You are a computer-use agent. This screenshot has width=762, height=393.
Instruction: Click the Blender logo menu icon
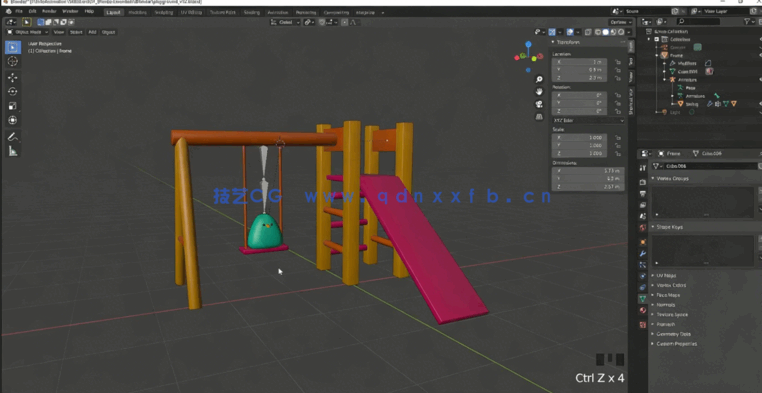(8, 11)
